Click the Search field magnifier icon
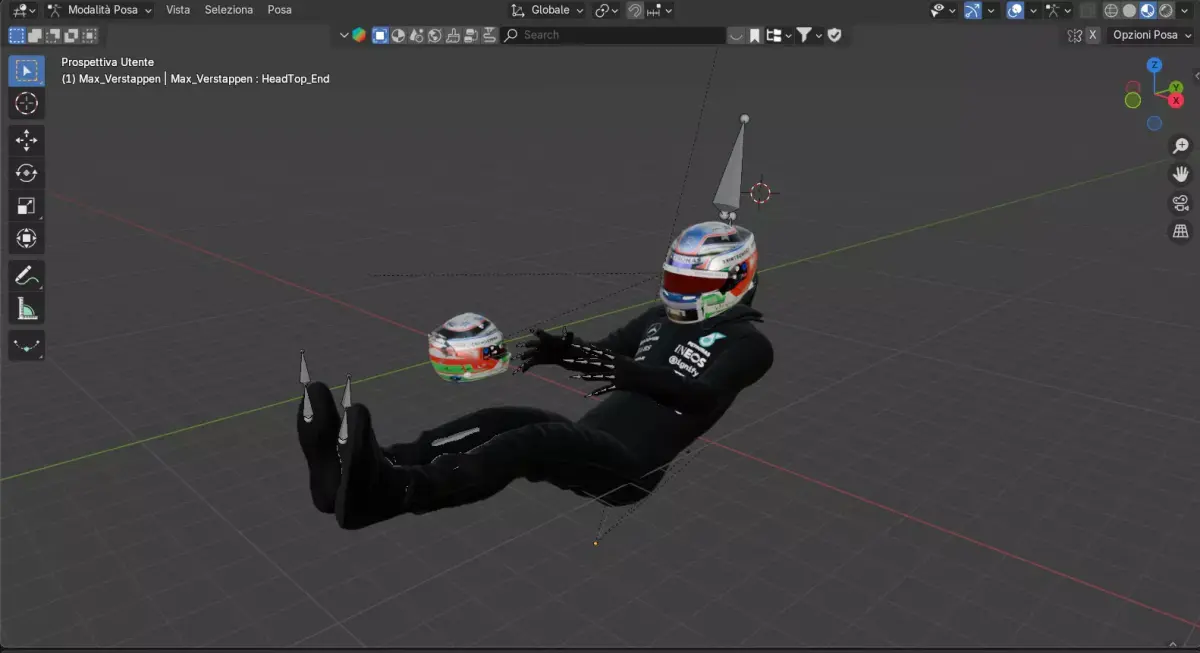This screenshot has width=1200, height=653. tap(511, 35)
